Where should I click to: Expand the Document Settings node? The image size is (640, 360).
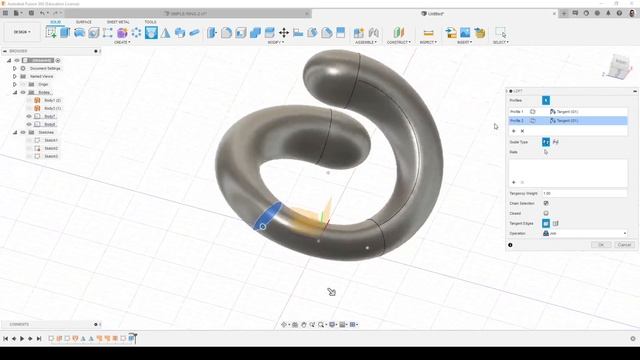coord(15,69)
